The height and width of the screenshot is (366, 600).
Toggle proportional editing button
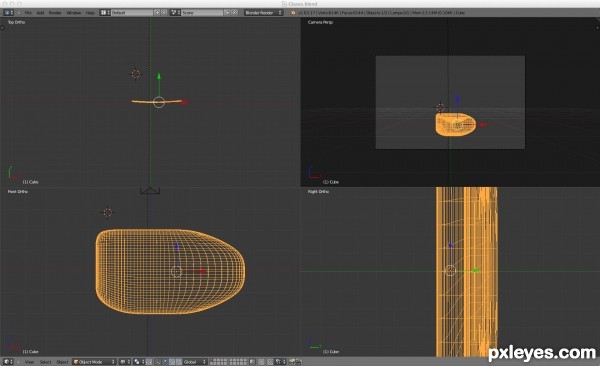(261, 362)
